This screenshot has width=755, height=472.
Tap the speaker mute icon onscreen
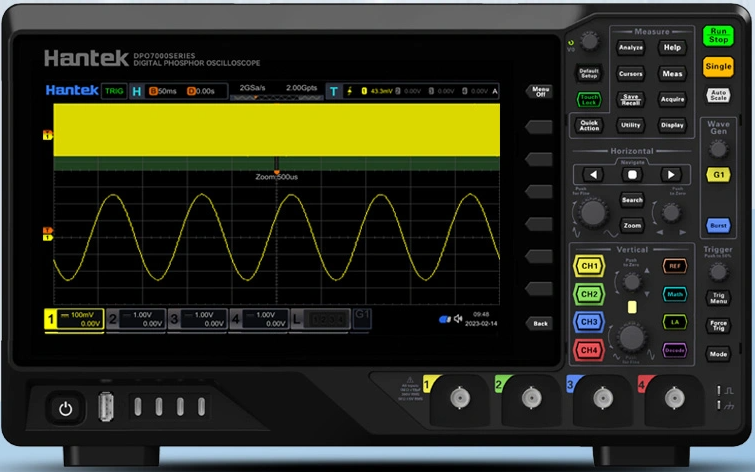(x=458, y=319)
